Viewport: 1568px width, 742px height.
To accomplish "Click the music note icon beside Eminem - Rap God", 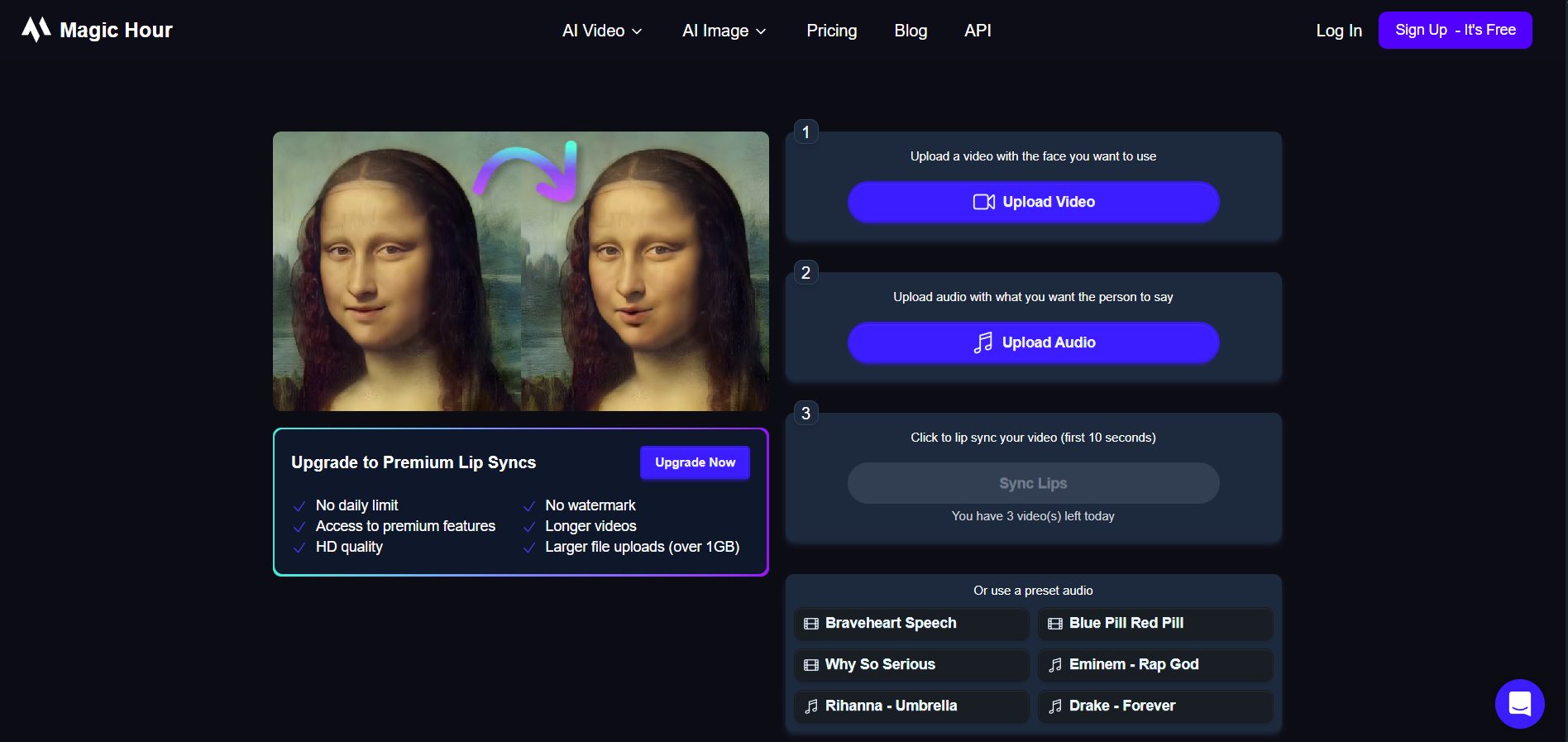I will [1055, 665].
